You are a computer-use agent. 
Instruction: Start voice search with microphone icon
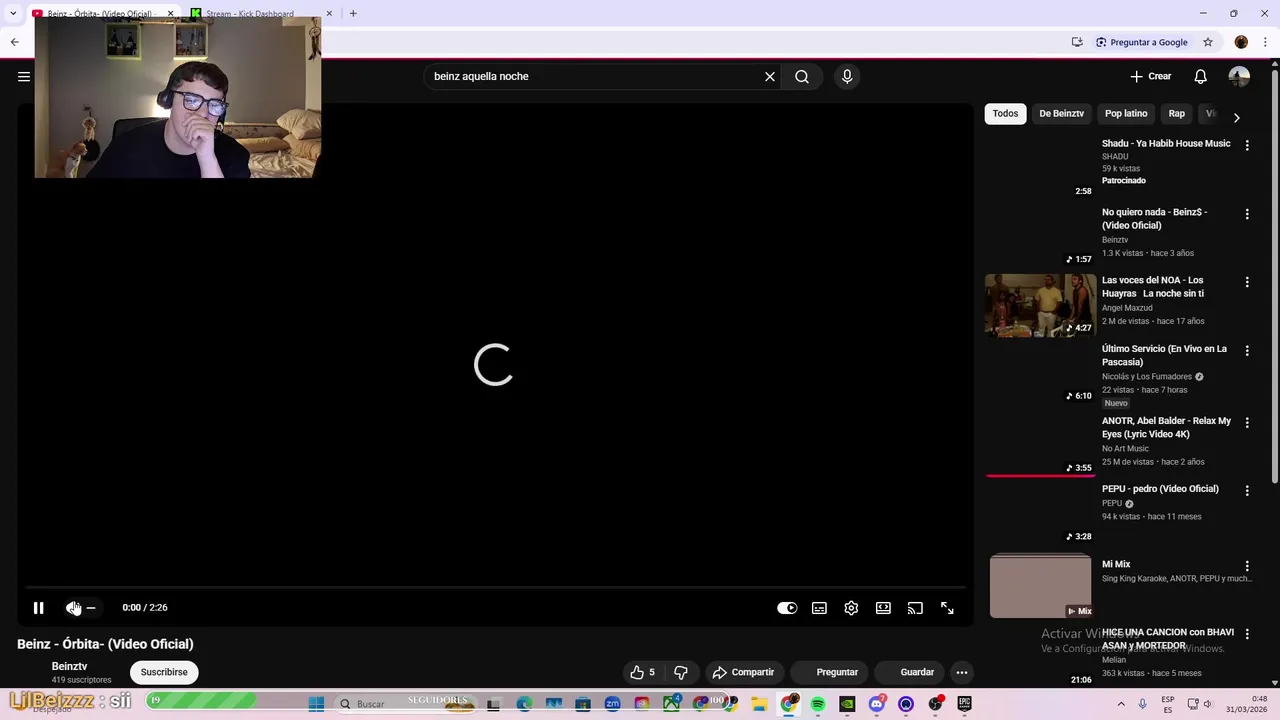[847, 76]
